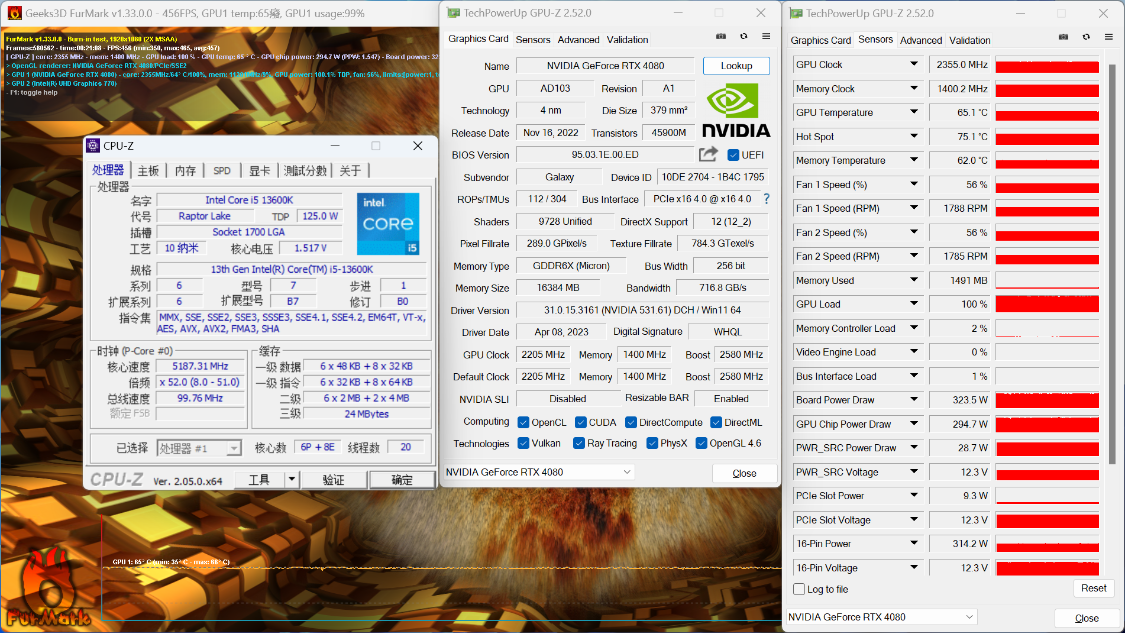Screen dimensions: 1125x633
Task: Toggle the Vulkan checkbox
Action: [524, 444]
